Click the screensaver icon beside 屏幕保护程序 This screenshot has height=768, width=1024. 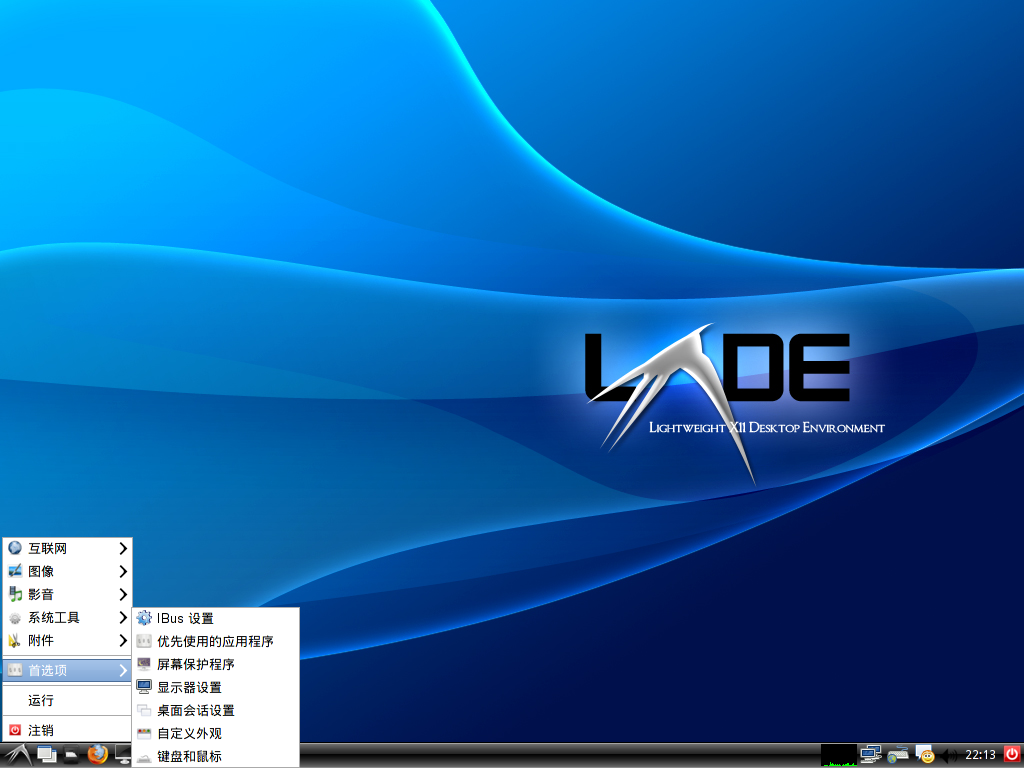(x=144, y=664)
